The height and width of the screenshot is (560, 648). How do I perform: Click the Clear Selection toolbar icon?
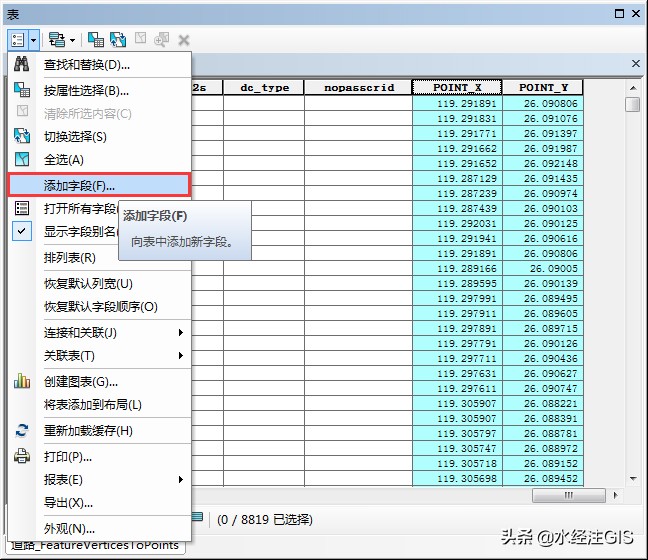tap(141, 39)
